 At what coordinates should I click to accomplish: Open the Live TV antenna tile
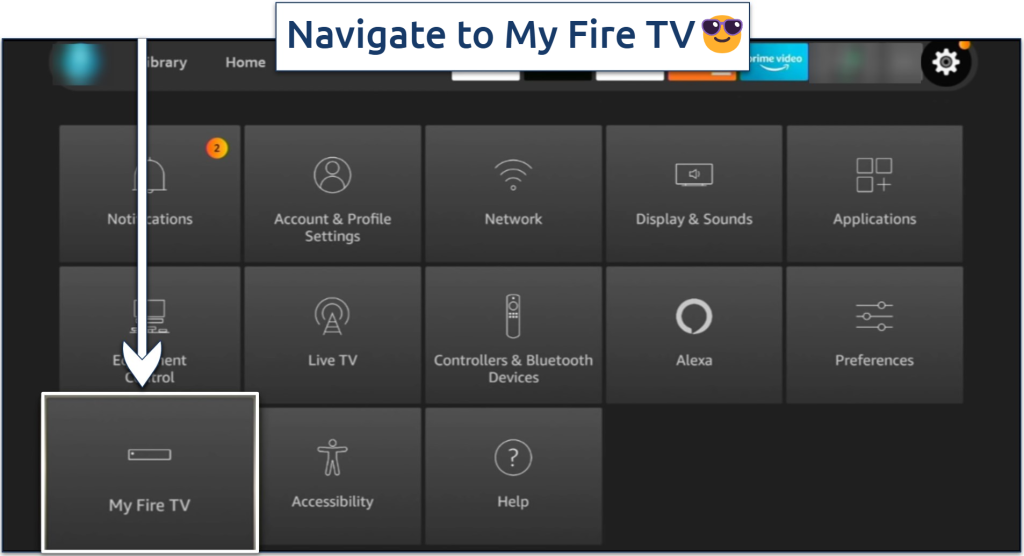pyautogui.click(x=332, y=335)
